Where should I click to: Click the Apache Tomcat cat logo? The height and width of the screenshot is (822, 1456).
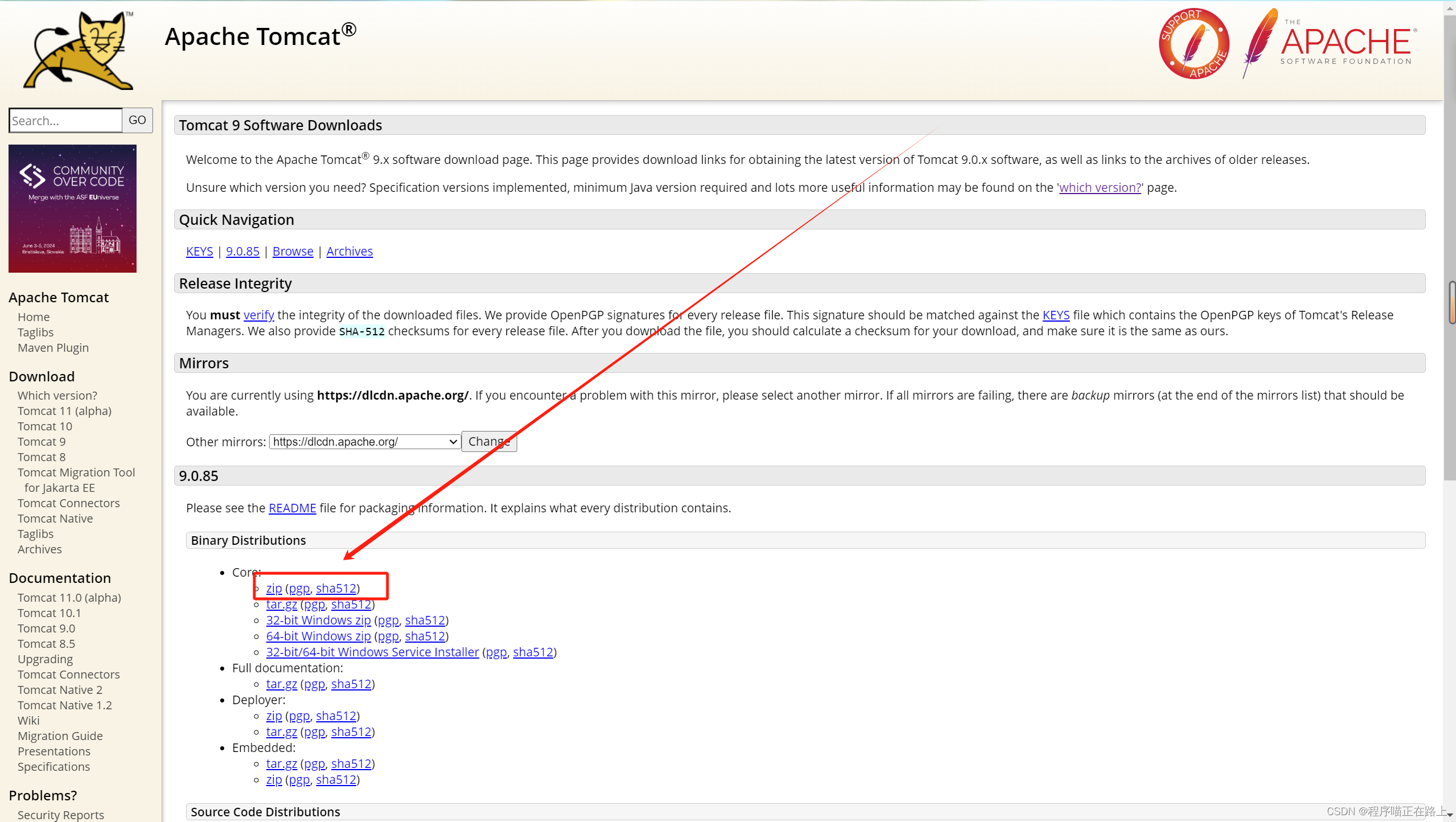[79, 50]
